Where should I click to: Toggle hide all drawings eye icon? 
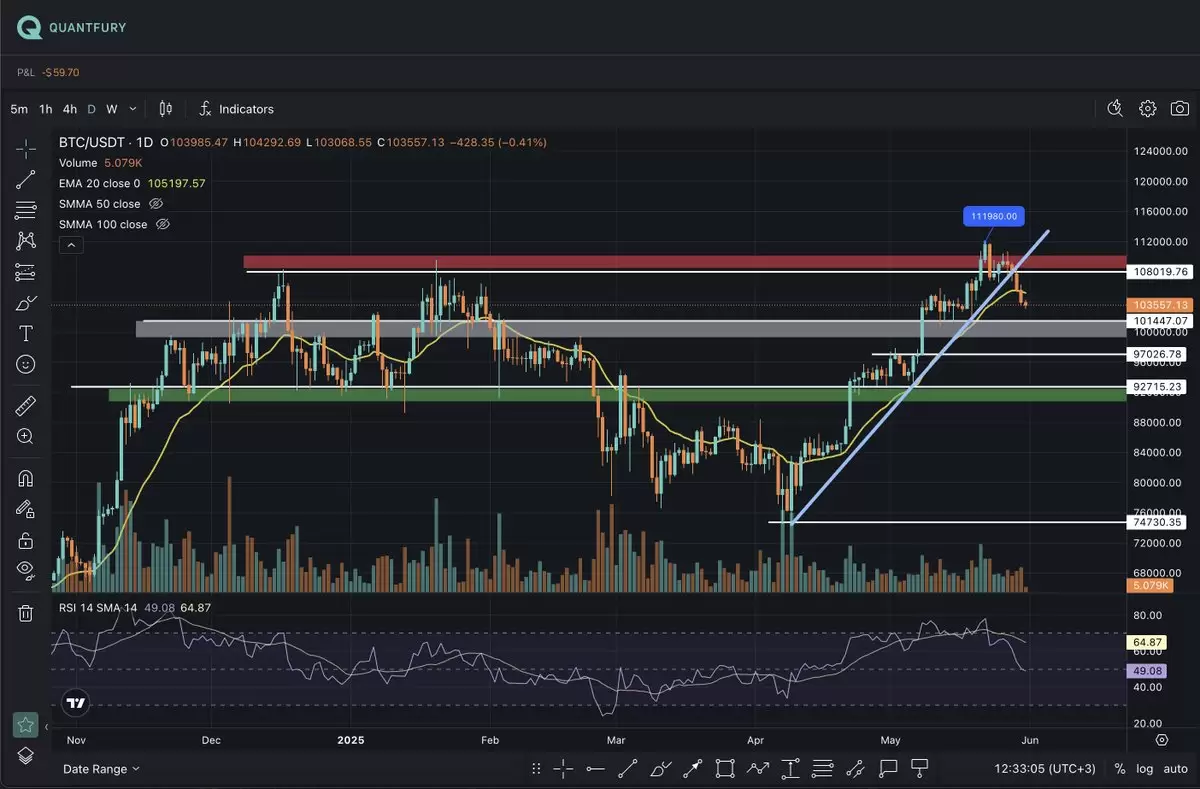[25, 571]
